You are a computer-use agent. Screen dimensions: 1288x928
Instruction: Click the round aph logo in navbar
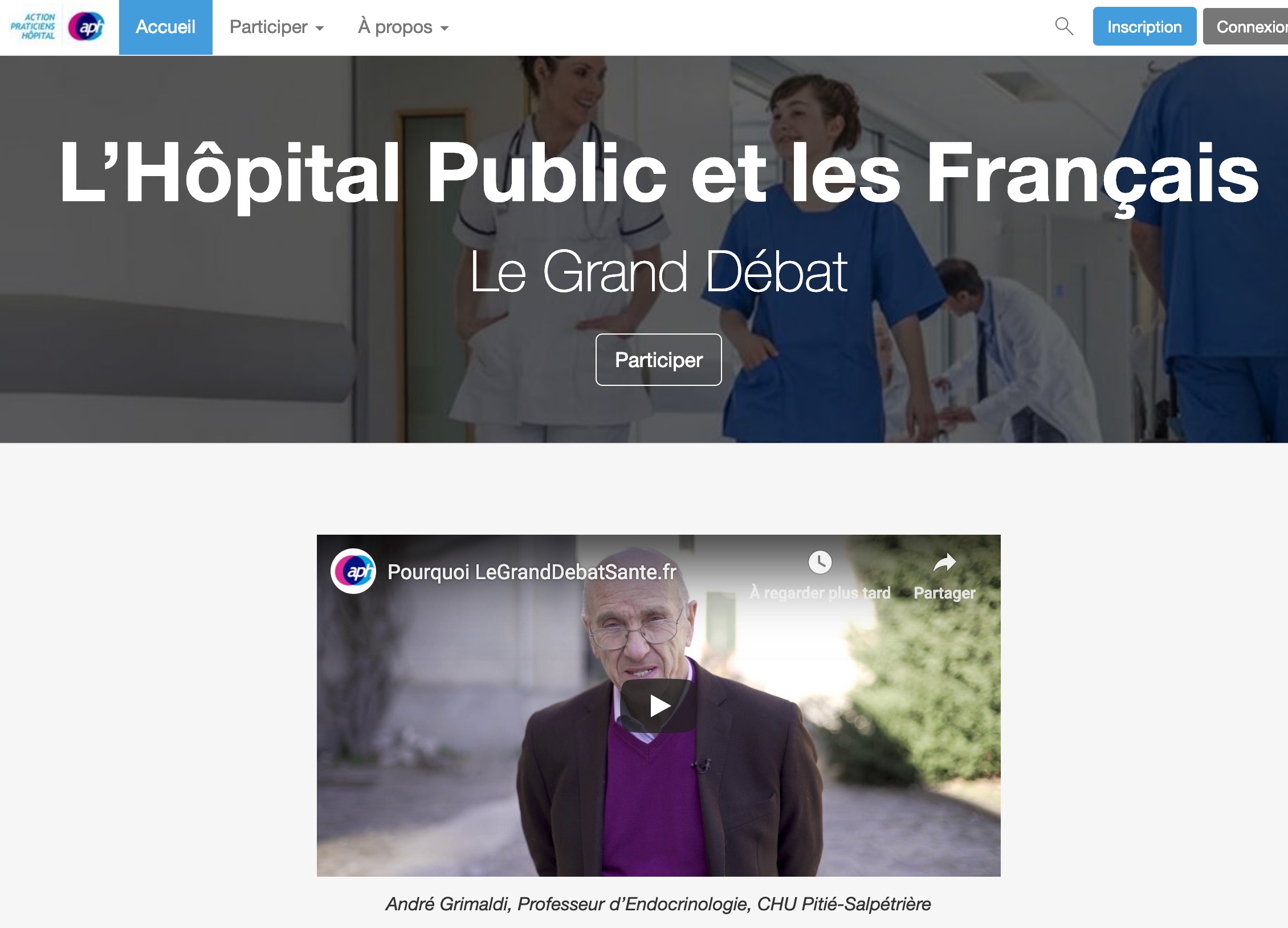click(86, 27)
